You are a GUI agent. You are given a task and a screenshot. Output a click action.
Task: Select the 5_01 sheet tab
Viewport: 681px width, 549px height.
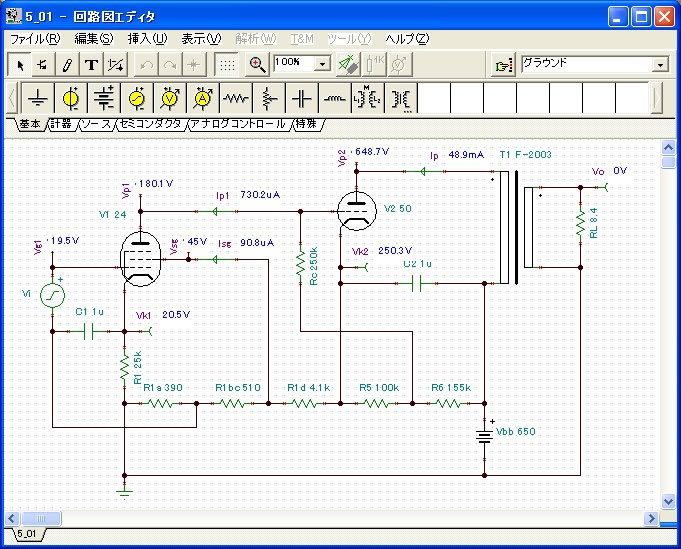tap(26, 535)
